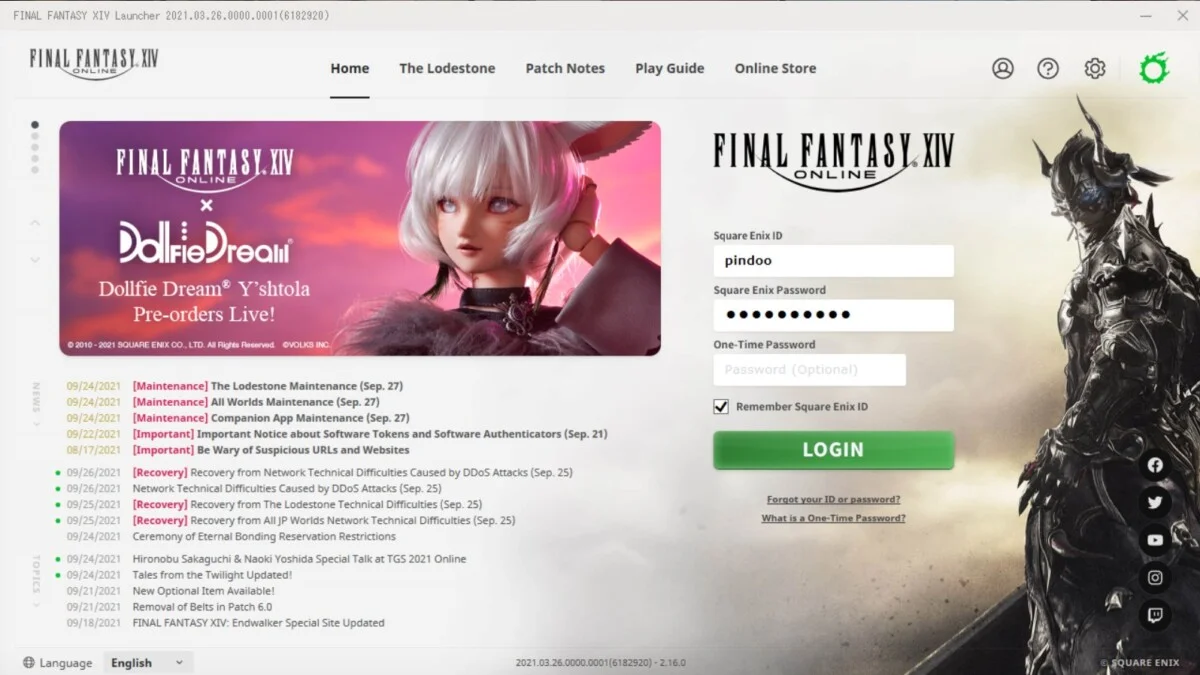Open the Twitter social icon
Viewport: 1200px width, 675px height.
(x=1155, y=502)
